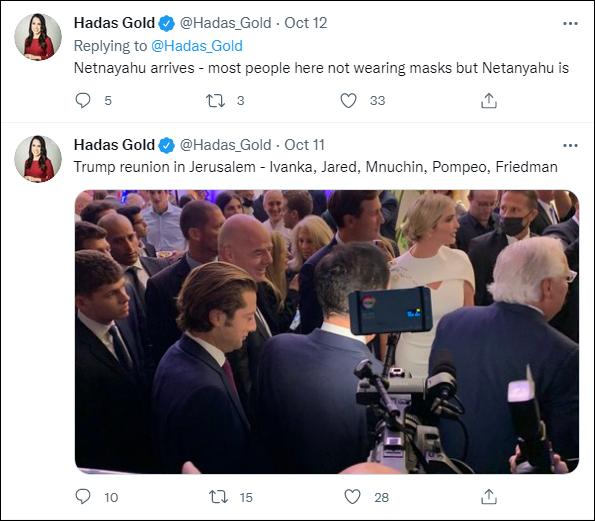Screen dimensions: 595x521
Task: Retweet the Trump reunion in Jerusalem tweet
Action: 218,497
